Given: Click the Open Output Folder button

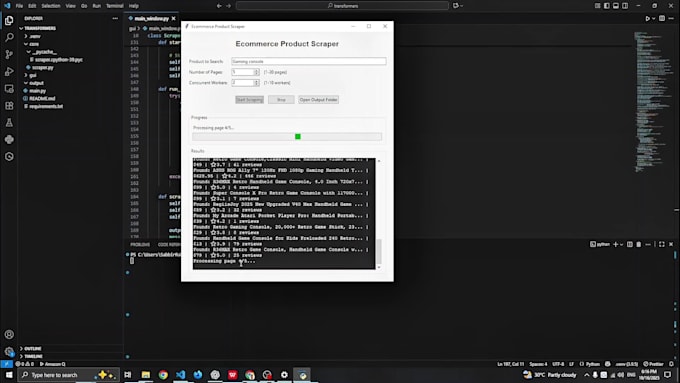Looking at the screenshot, I should [318, 100].
